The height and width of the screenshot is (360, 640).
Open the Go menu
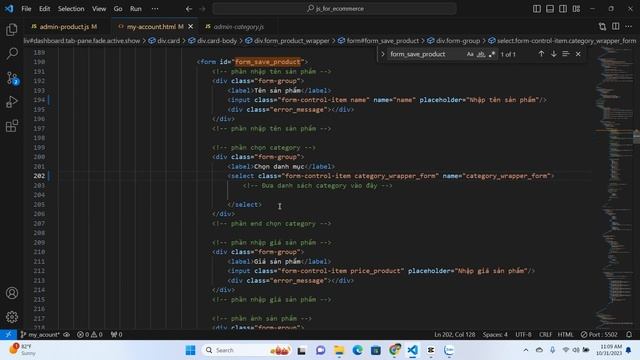[x=118, y=9]
